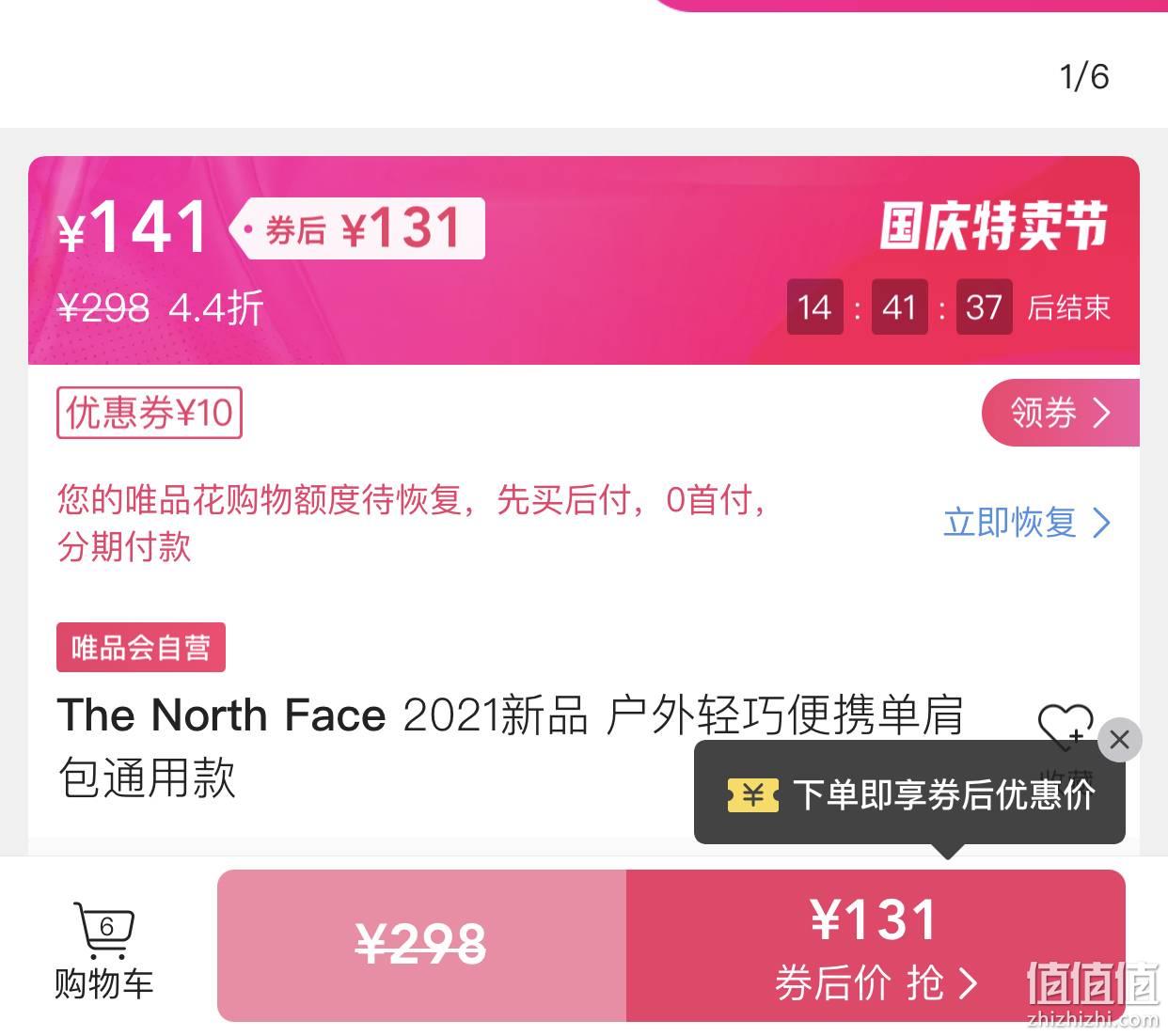Tap the chevron next to 立即恢复

(1101, 523)
